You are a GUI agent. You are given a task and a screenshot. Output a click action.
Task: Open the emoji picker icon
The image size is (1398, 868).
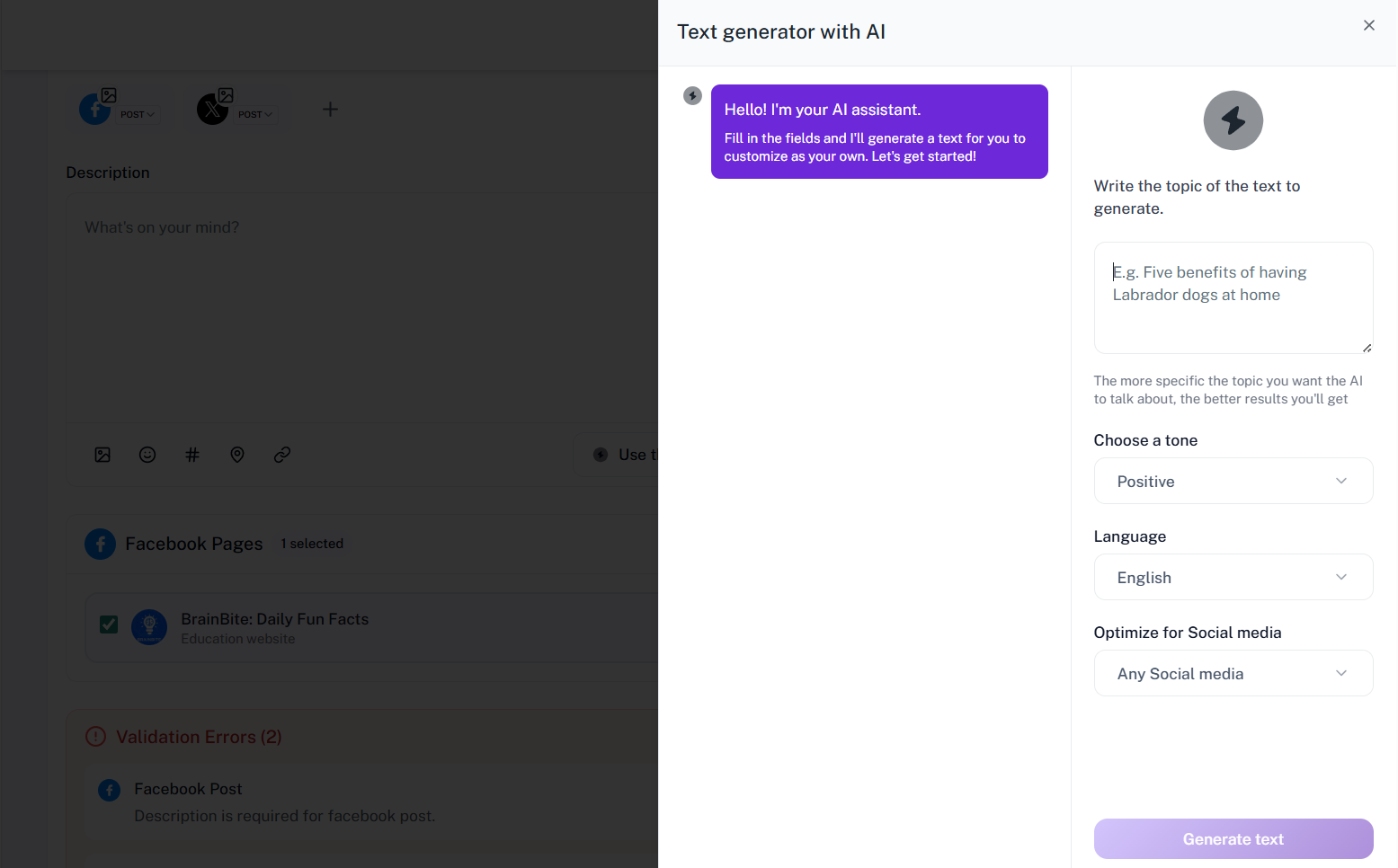147,455
